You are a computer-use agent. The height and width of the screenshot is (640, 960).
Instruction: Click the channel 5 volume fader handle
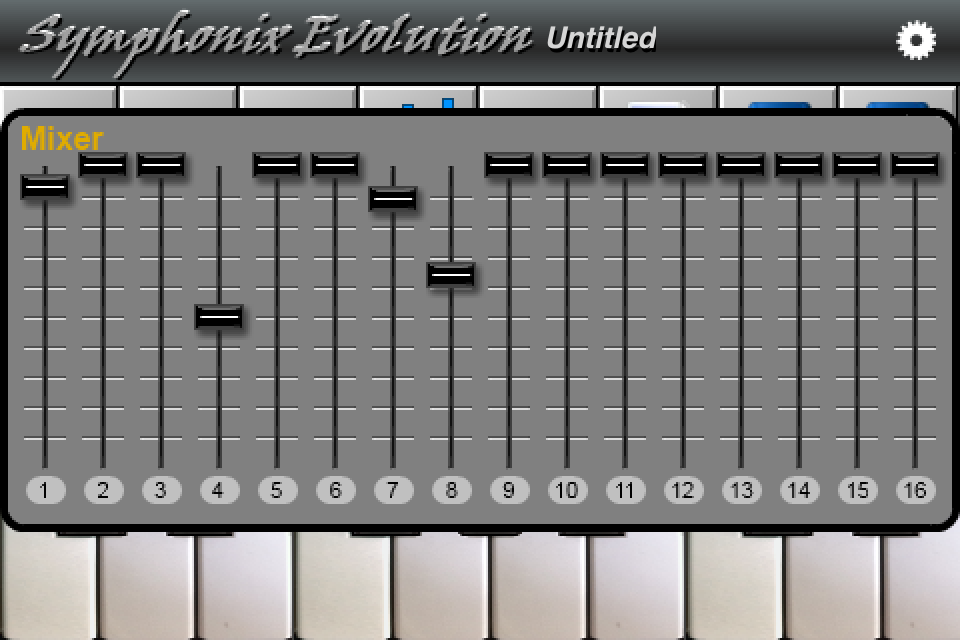tap(277, 165)
